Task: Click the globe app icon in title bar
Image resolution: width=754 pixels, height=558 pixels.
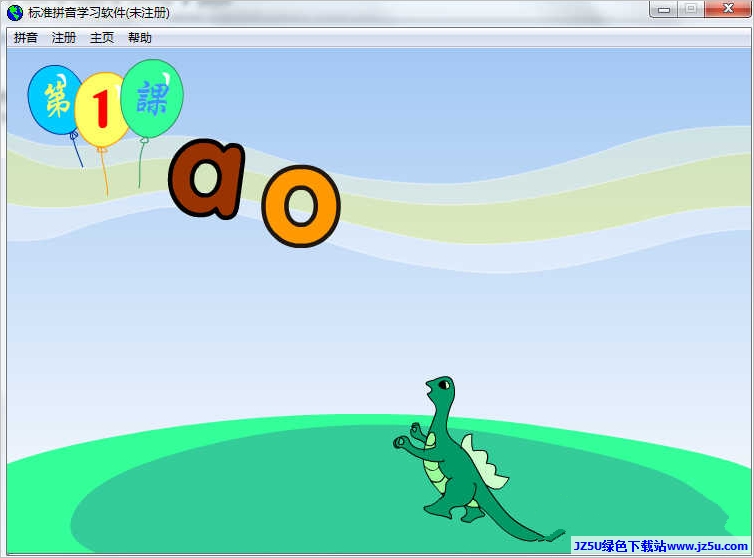Action: (x=15, y=13)
